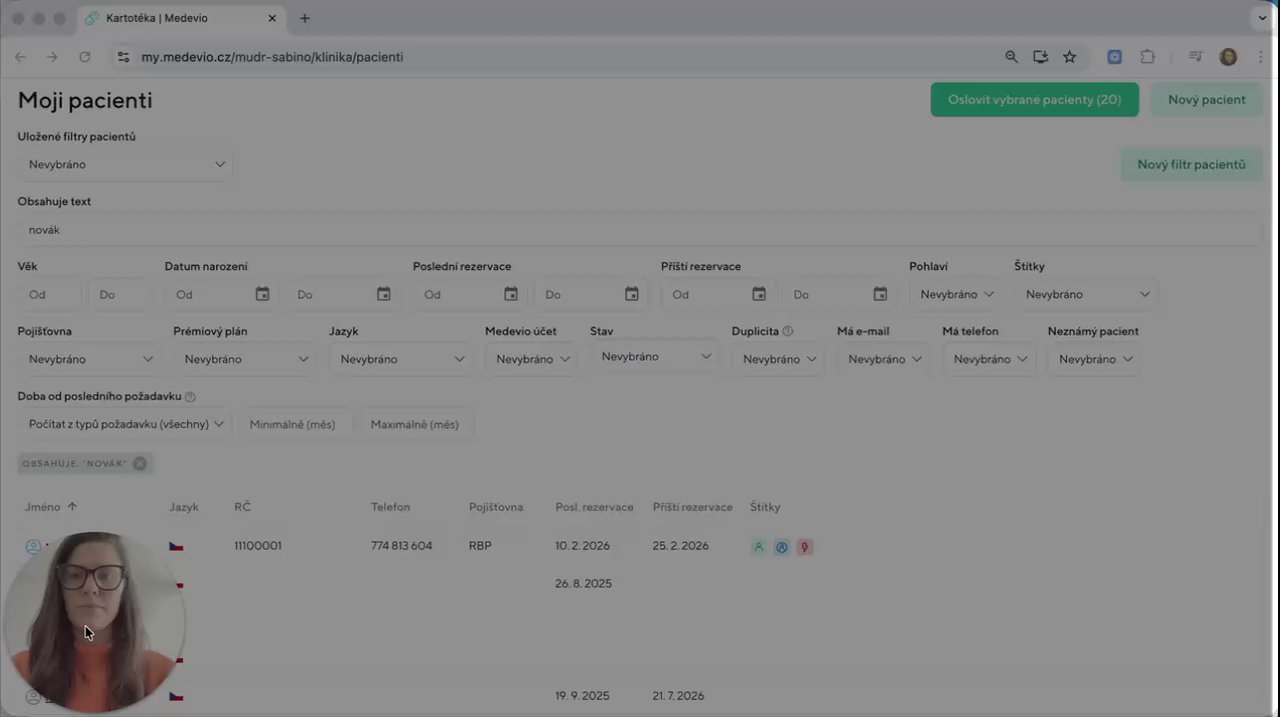
Task: Open the browser extensions puzzle icon
Action: [1148, 57]
